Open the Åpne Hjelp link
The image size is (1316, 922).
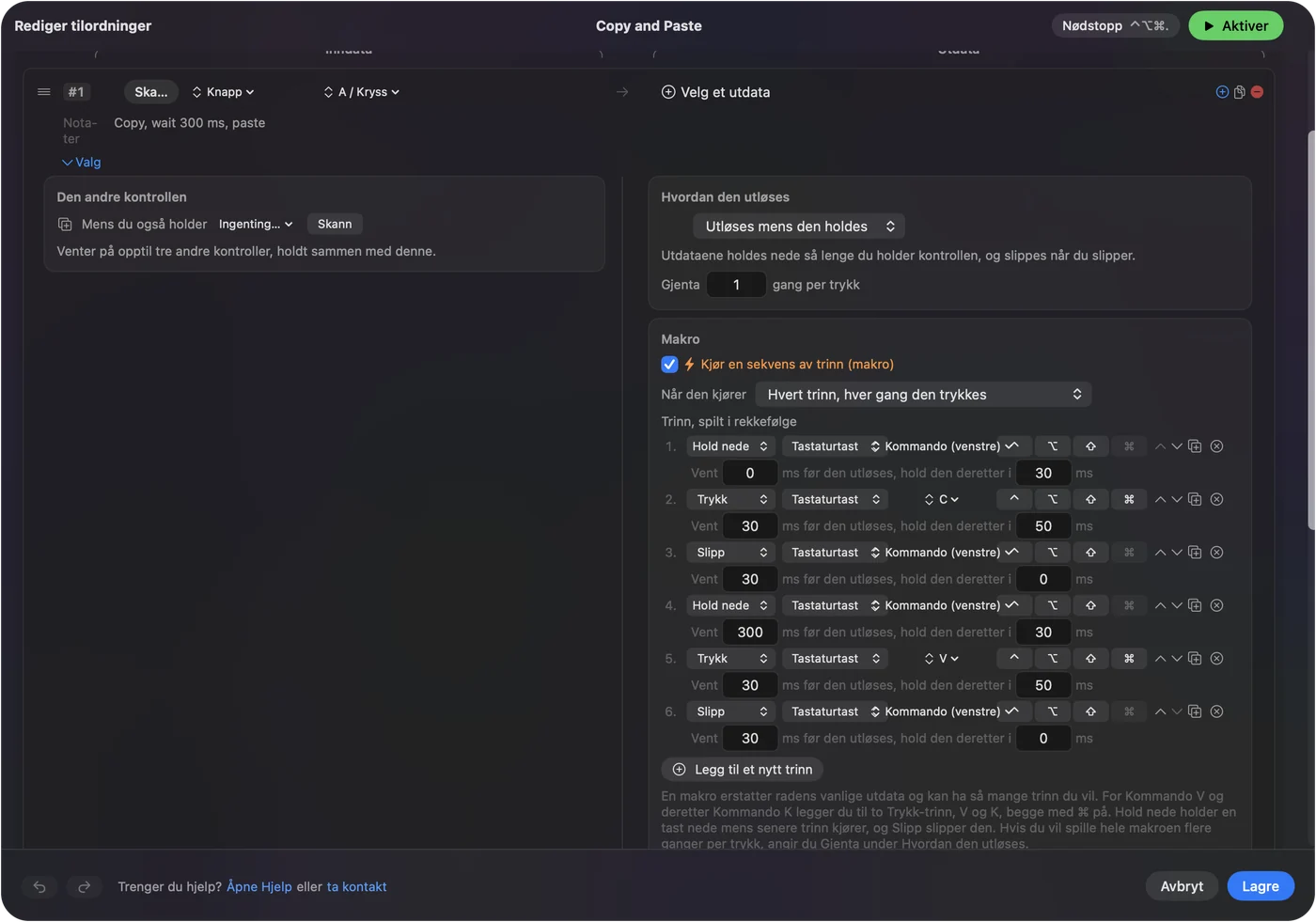pyautogui.click(x=259, y=887)
